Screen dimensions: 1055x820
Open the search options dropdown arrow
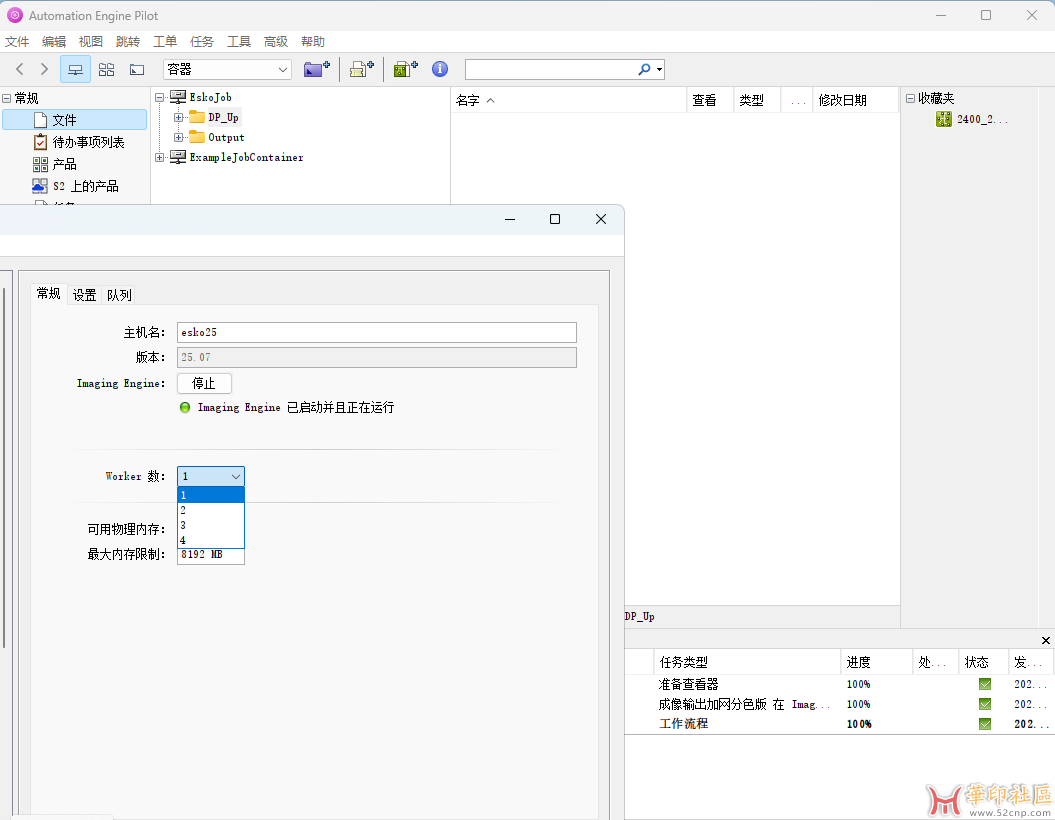[x=659, y=69]
